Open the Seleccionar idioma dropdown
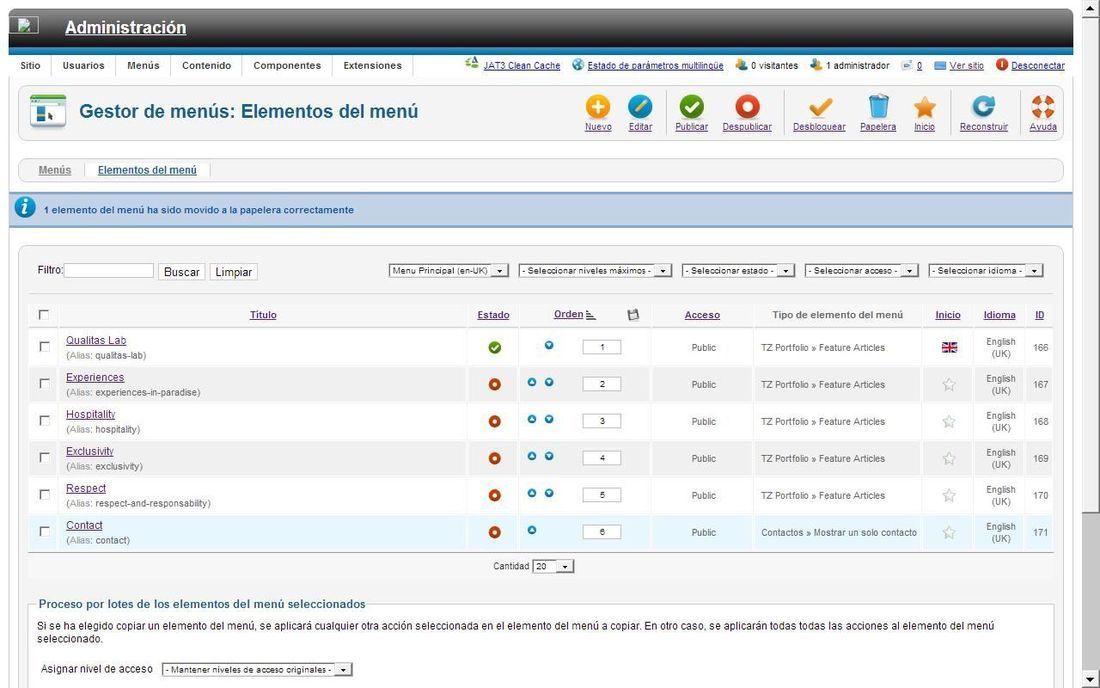 click(x=986, y=271)
